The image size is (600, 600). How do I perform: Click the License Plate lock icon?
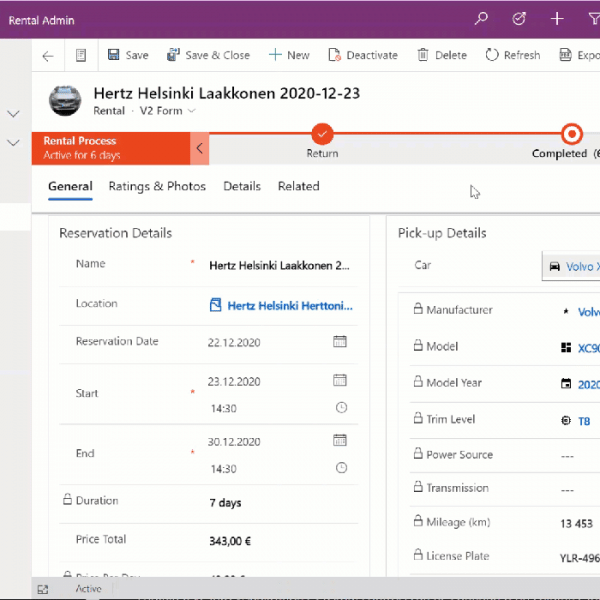418,554
